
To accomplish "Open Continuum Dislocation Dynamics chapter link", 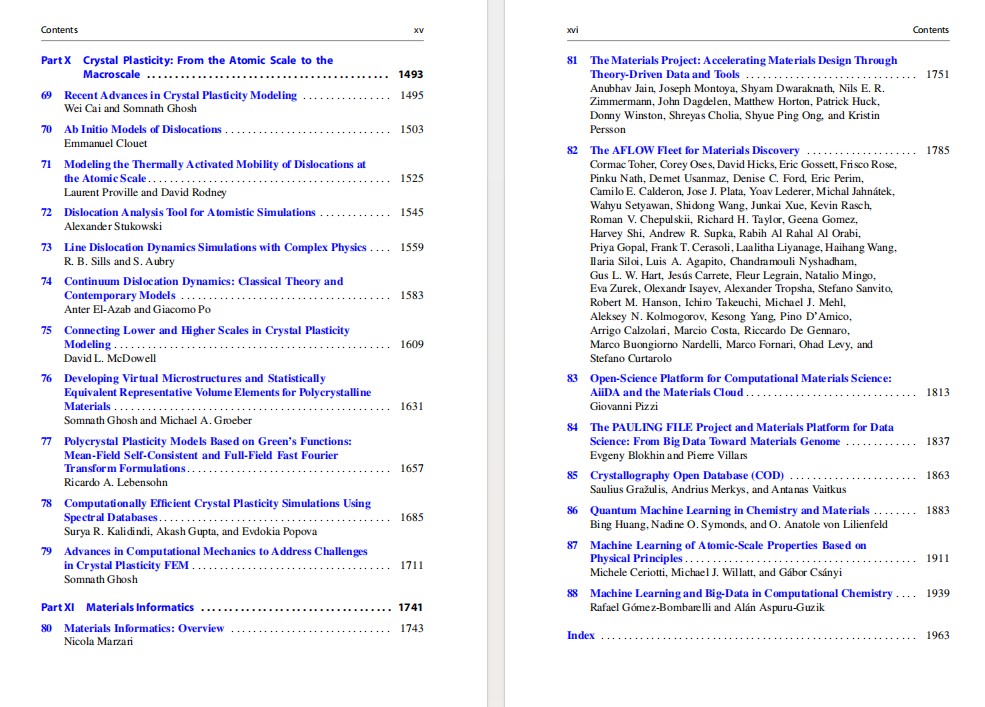I will tap(204, 288).
